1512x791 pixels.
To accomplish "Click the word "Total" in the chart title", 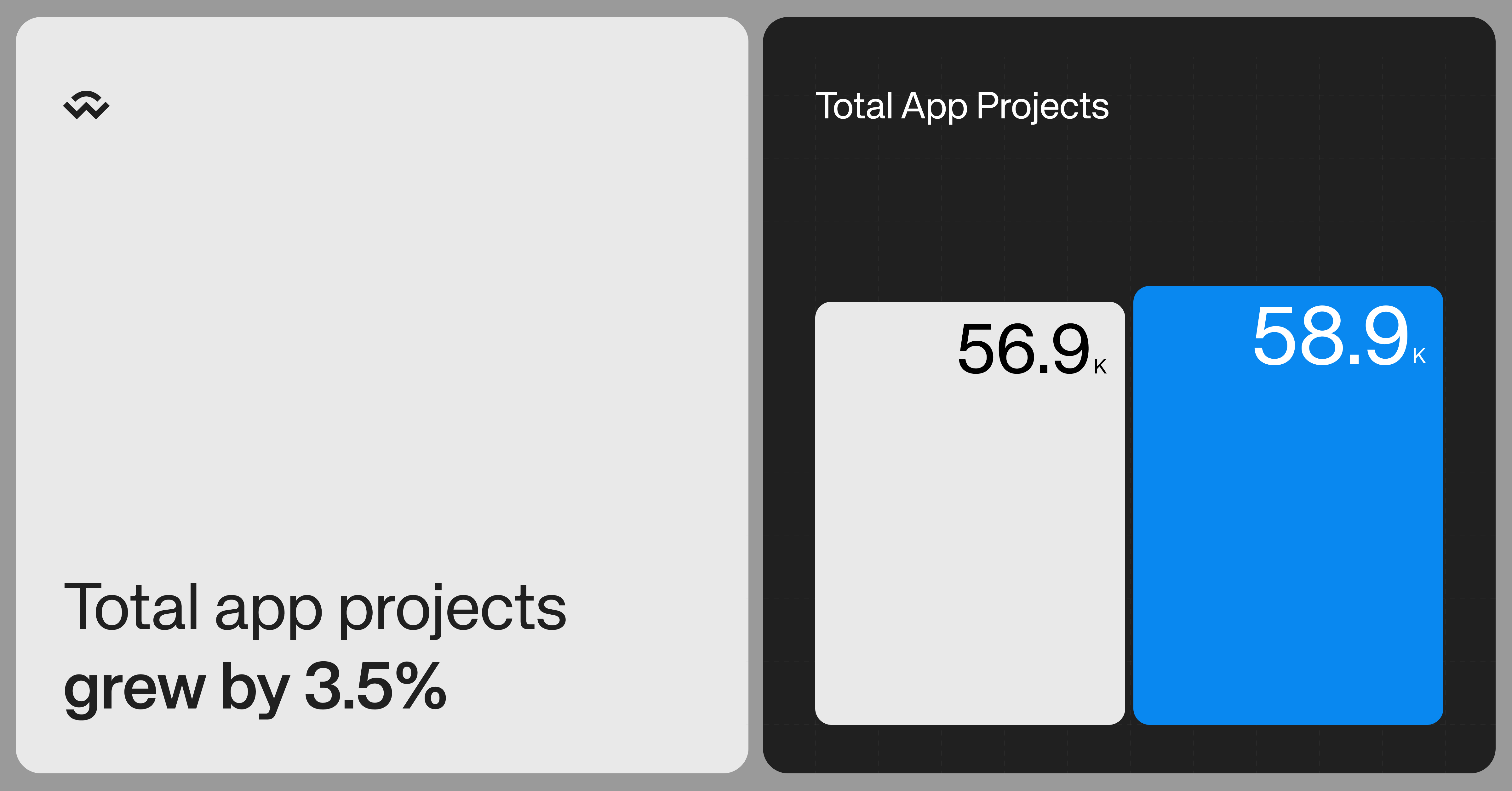I will [x=854, y=106].
